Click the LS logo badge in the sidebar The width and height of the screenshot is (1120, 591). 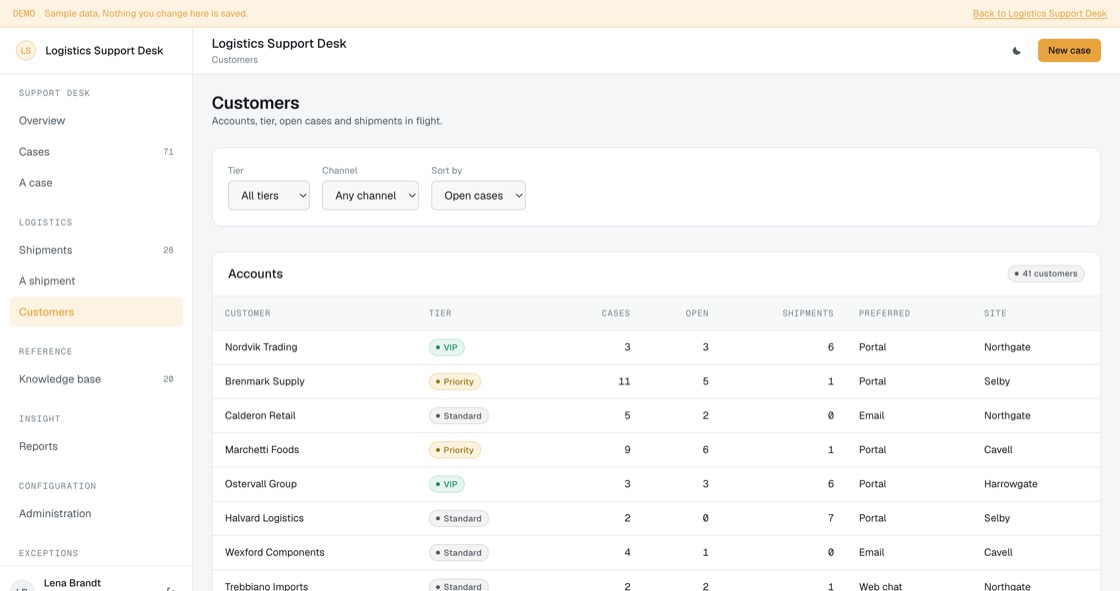tap(26, 51)
